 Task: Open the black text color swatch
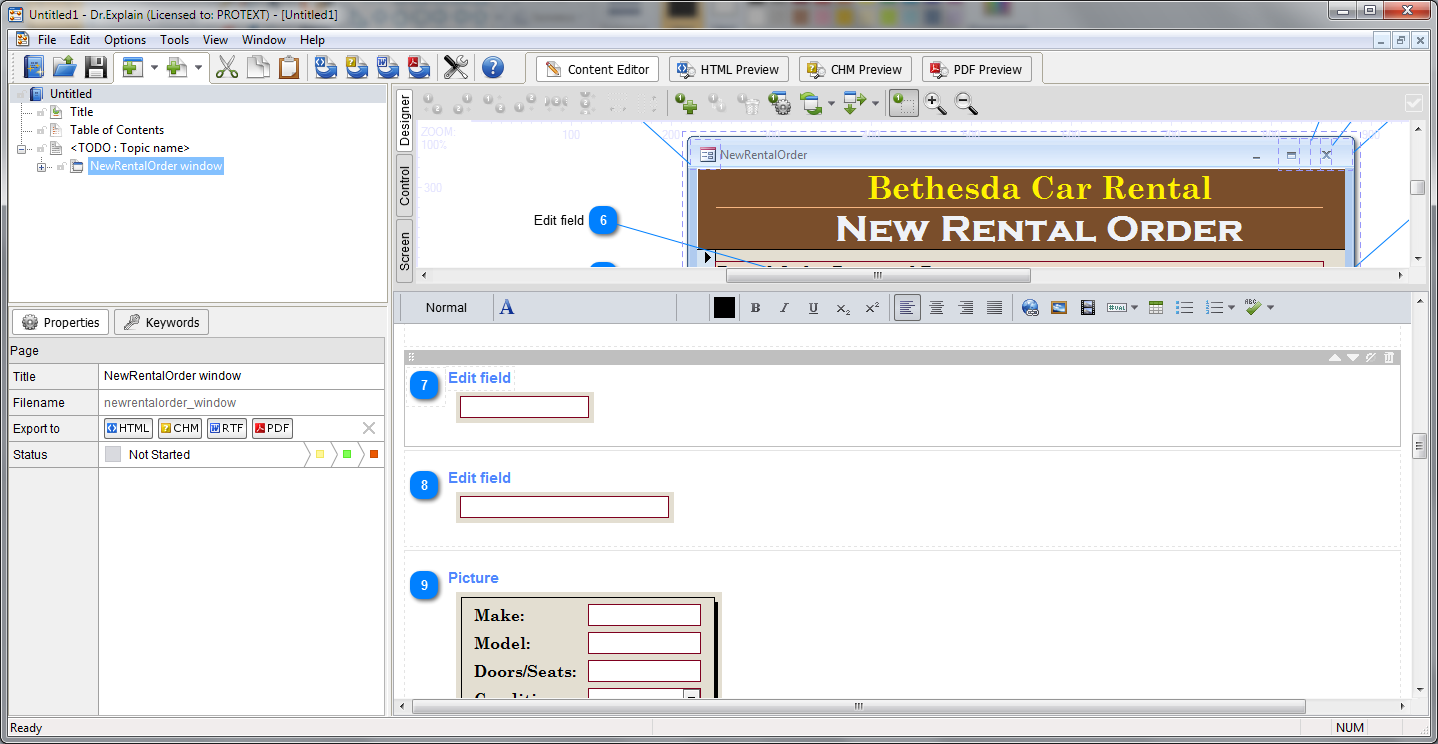724,308
